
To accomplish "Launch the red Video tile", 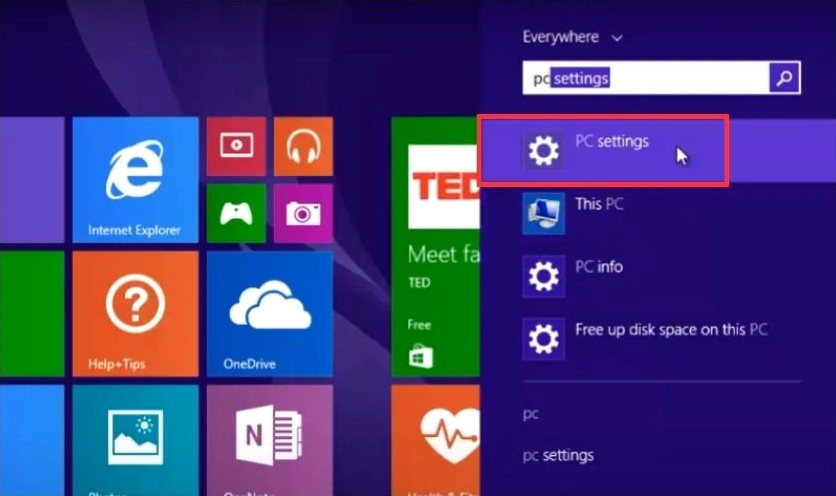I will pos(236,146).
